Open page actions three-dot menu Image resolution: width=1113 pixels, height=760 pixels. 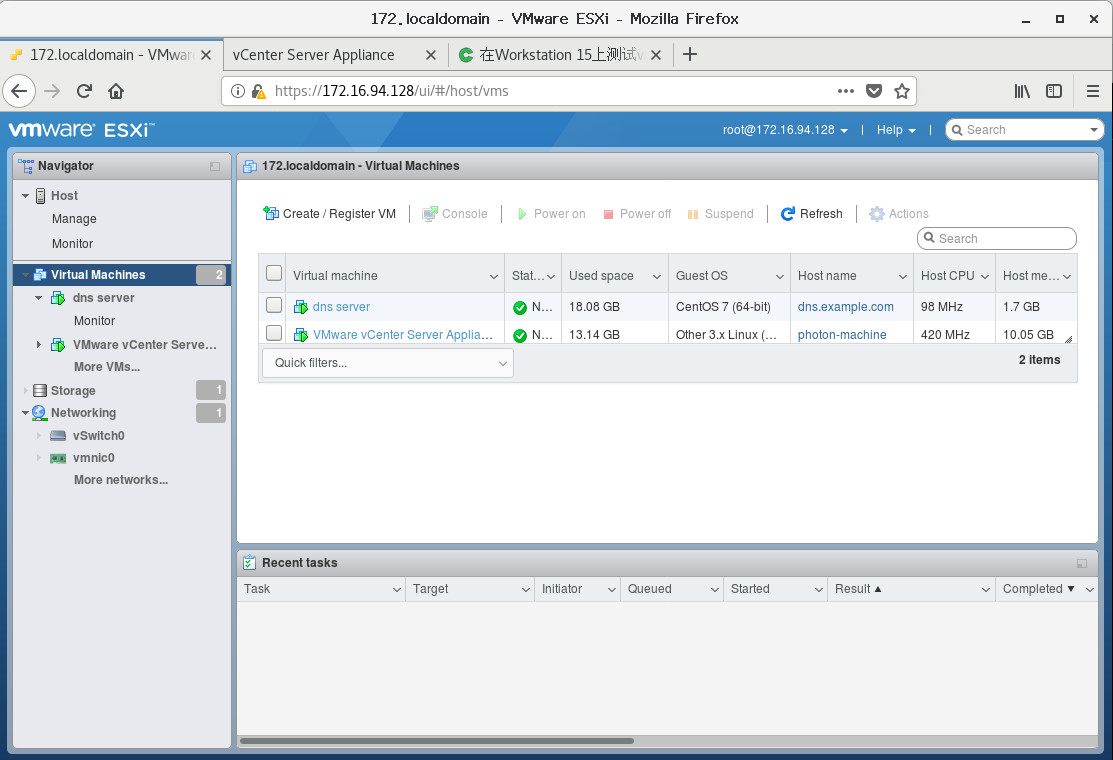[845, 91]
